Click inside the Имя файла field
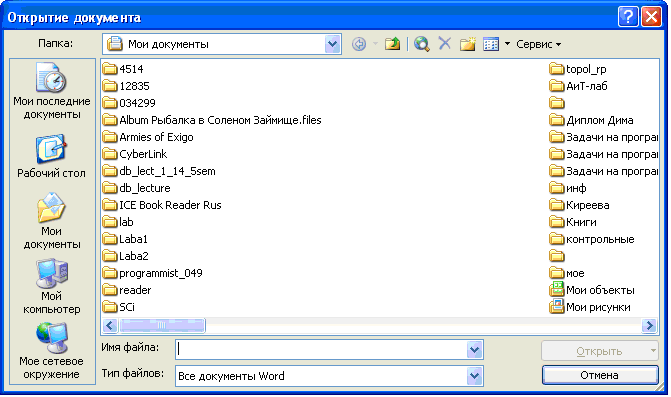This screenshot has height=397, width=671. pyautogui.click(x=321, y=350)
